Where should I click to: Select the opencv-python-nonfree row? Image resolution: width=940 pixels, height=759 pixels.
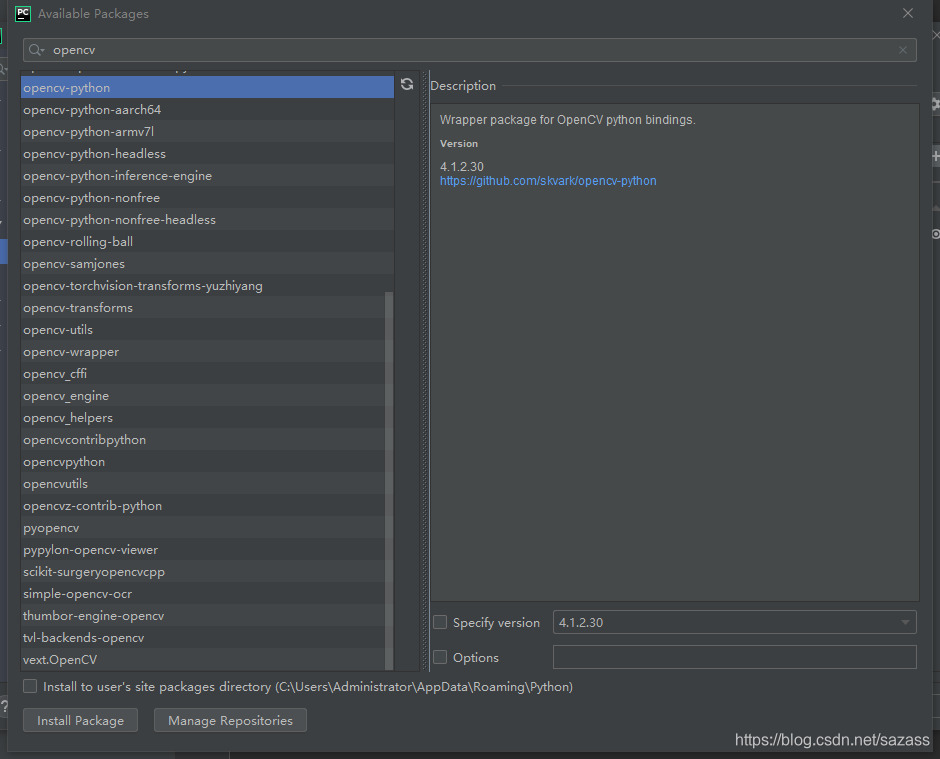(207, 198)
